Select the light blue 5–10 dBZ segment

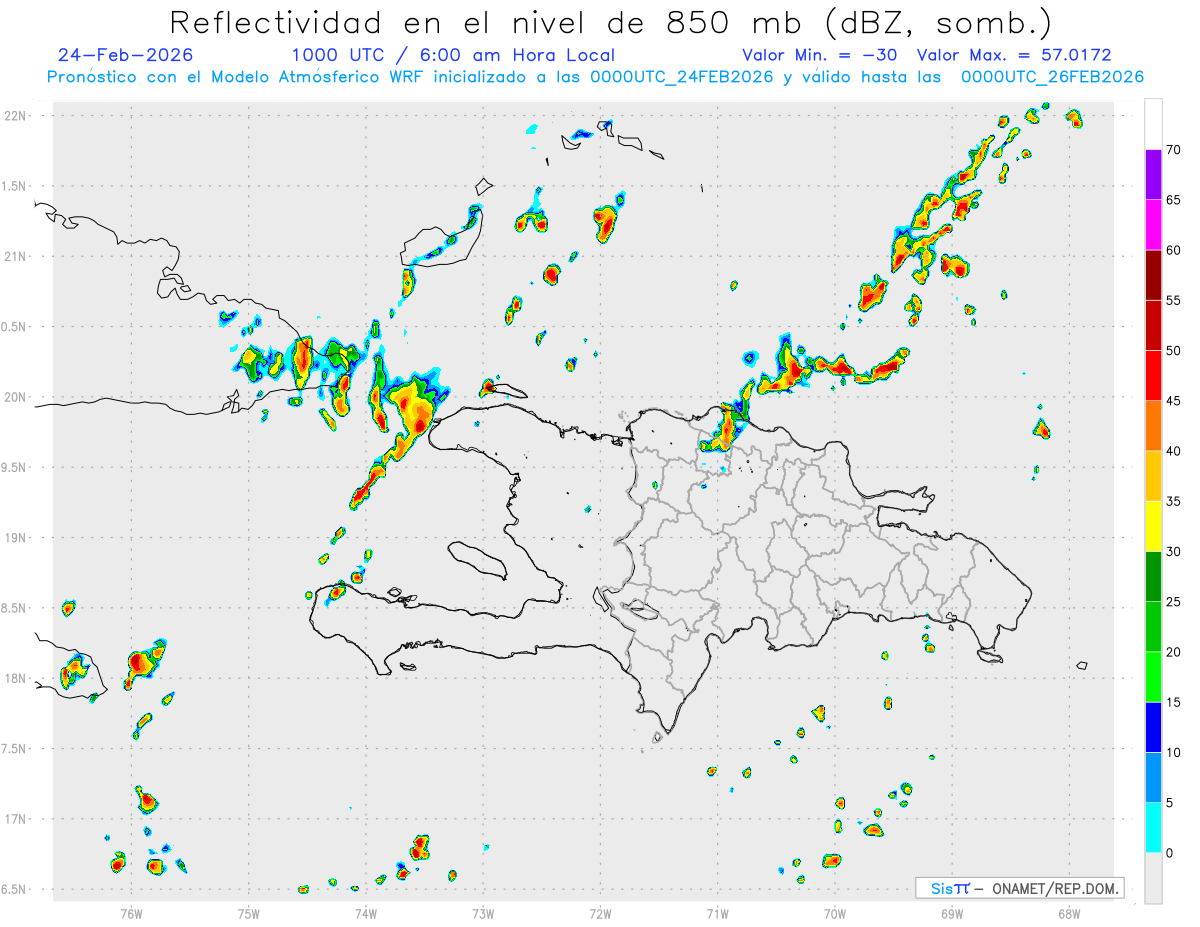[1153, 777]
